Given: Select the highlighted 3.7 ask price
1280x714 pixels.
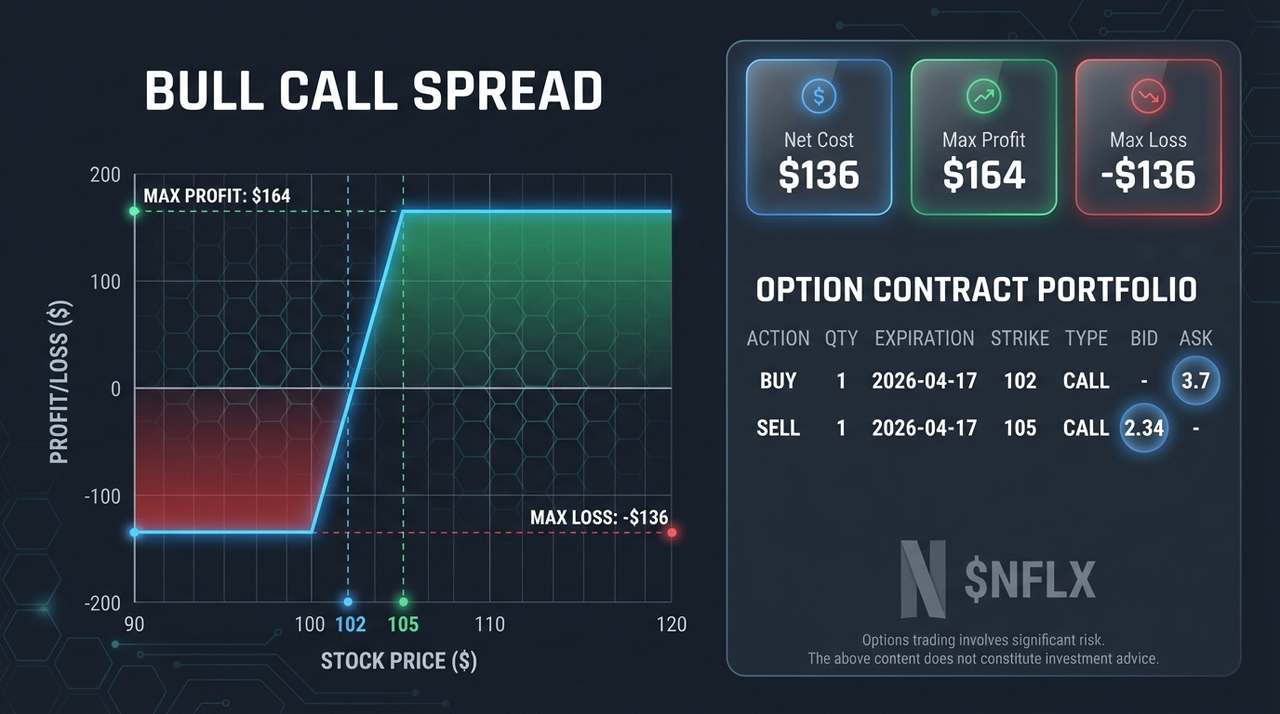Looking at the screenshot, I should click(1195, 381).
